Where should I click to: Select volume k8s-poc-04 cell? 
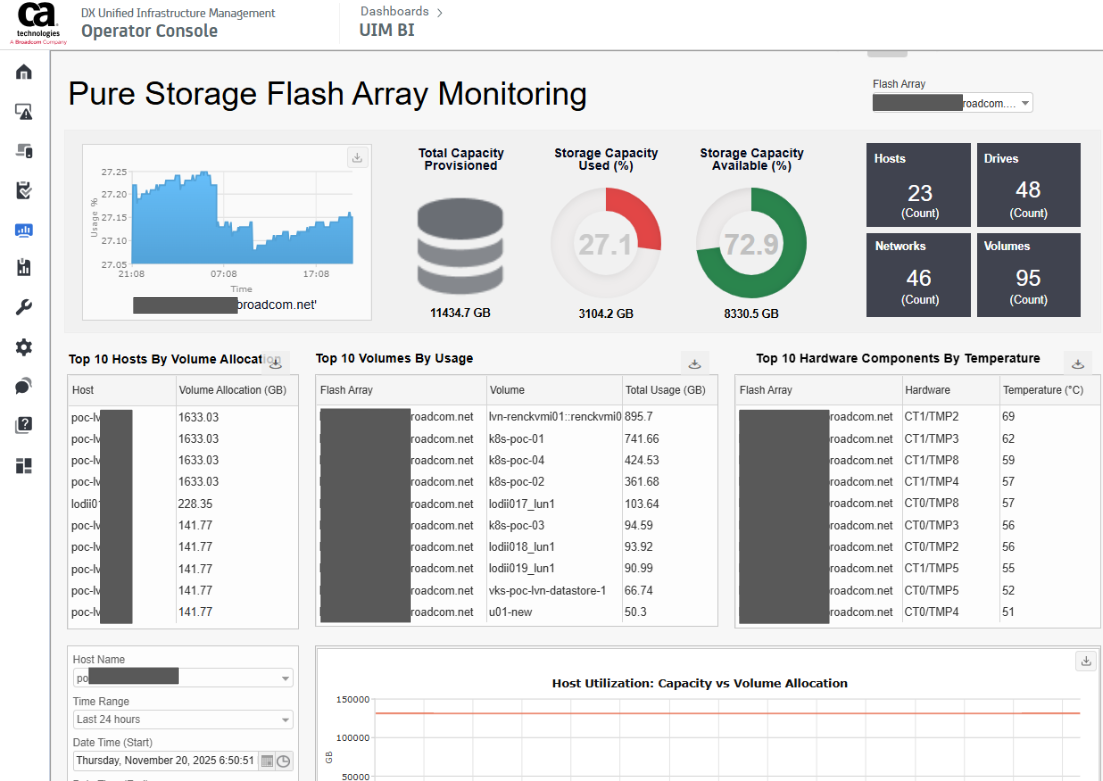click(516, 460)
